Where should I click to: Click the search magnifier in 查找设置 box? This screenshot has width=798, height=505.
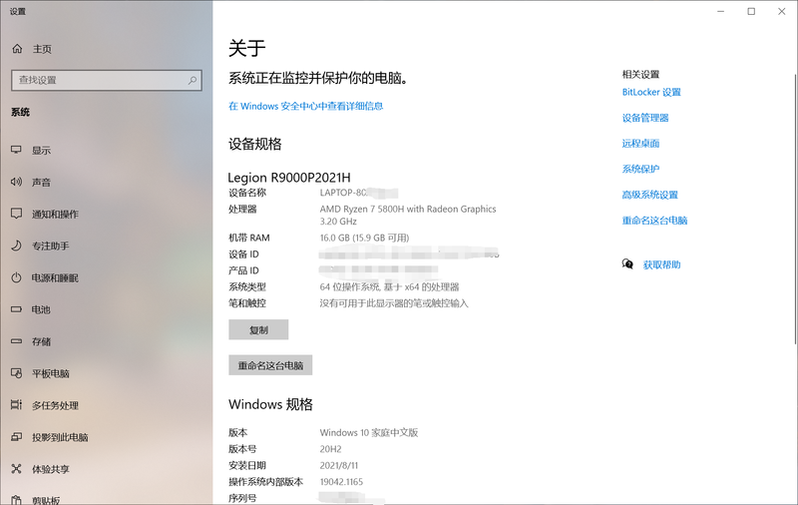click(190, 80)
